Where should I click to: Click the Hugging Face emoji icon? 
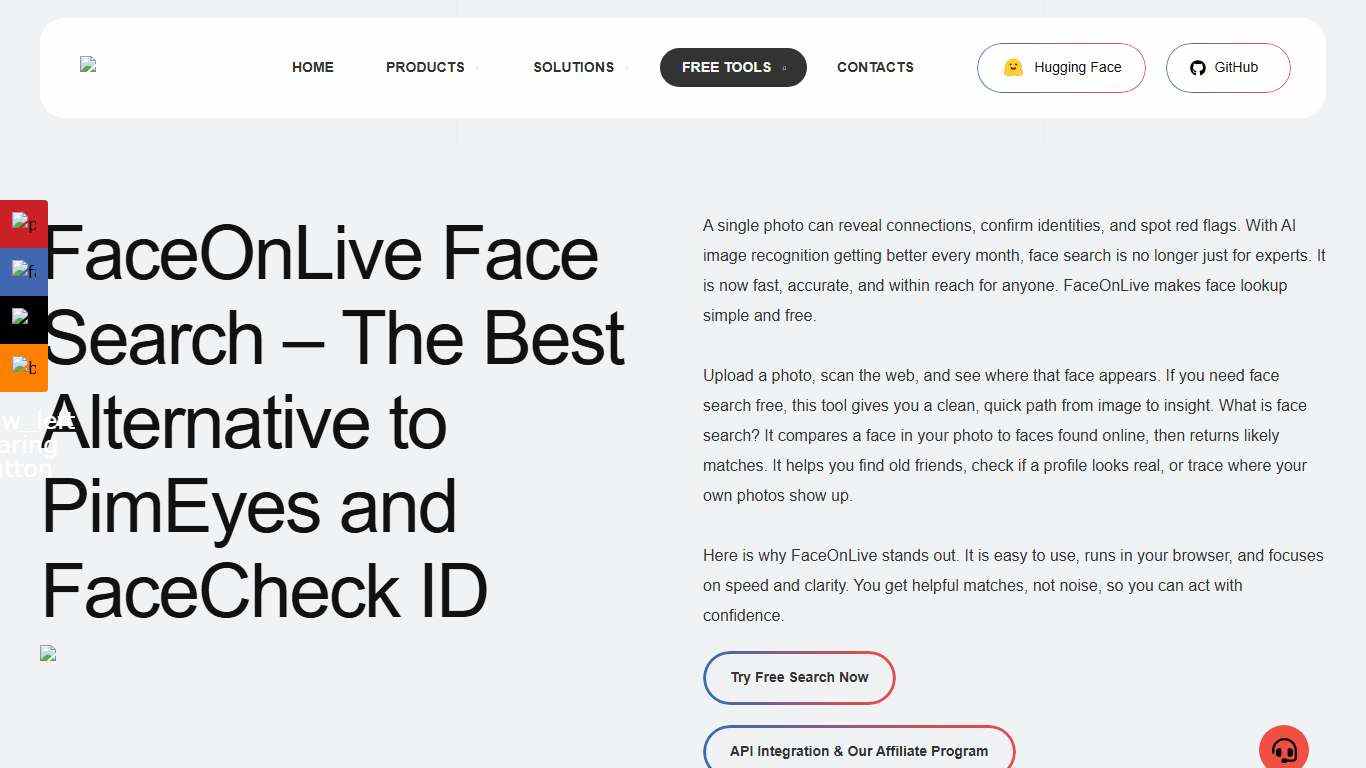click(x=1013, y=67)
